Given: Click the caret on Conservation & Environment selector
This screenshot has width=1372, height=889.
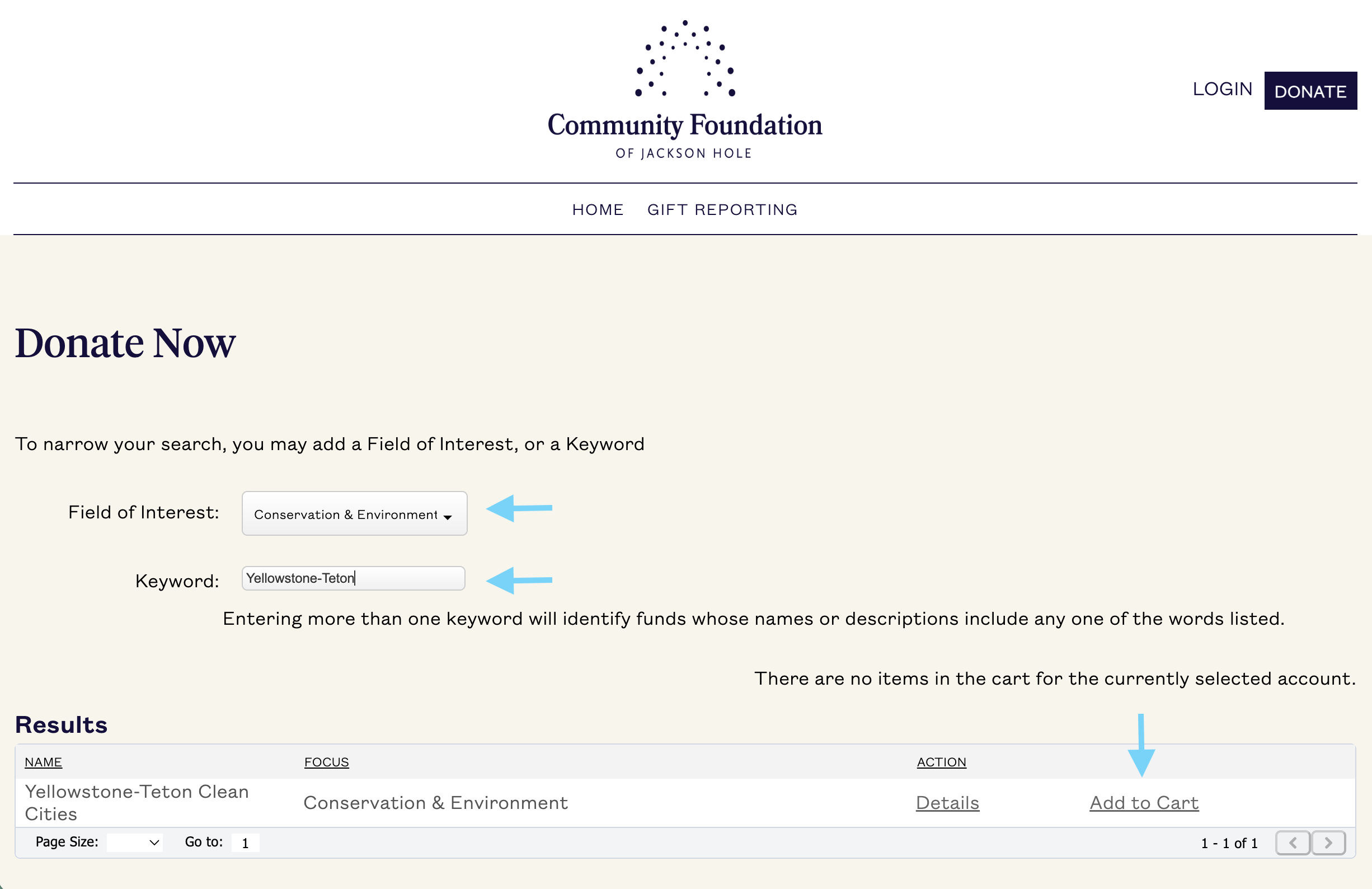Looking at the screenshot, I should coord(448,517).
